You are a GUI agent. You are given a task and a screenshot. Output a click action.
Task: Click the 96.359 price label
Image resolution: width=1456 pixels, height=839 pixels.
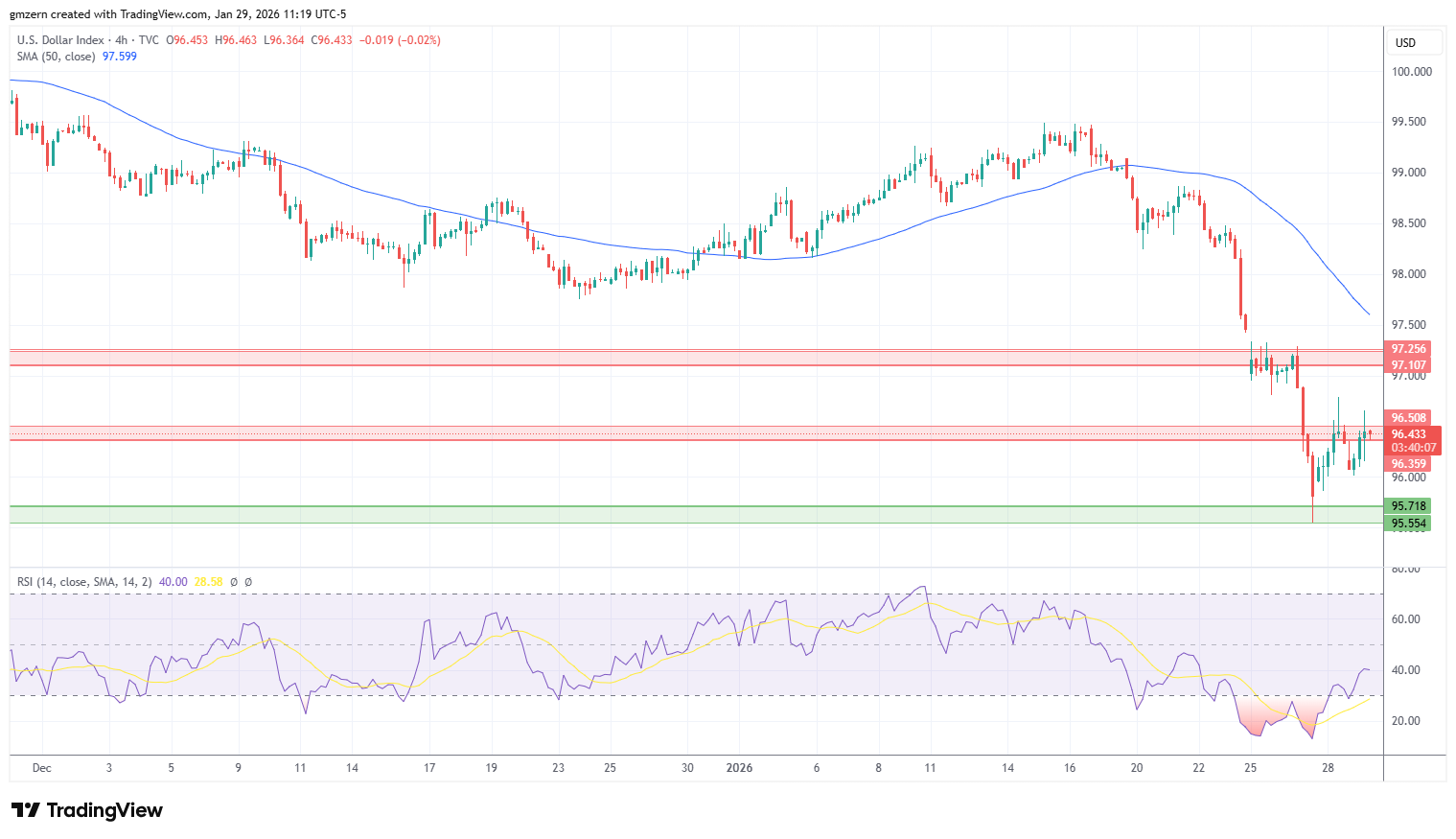coord(1409,464)
